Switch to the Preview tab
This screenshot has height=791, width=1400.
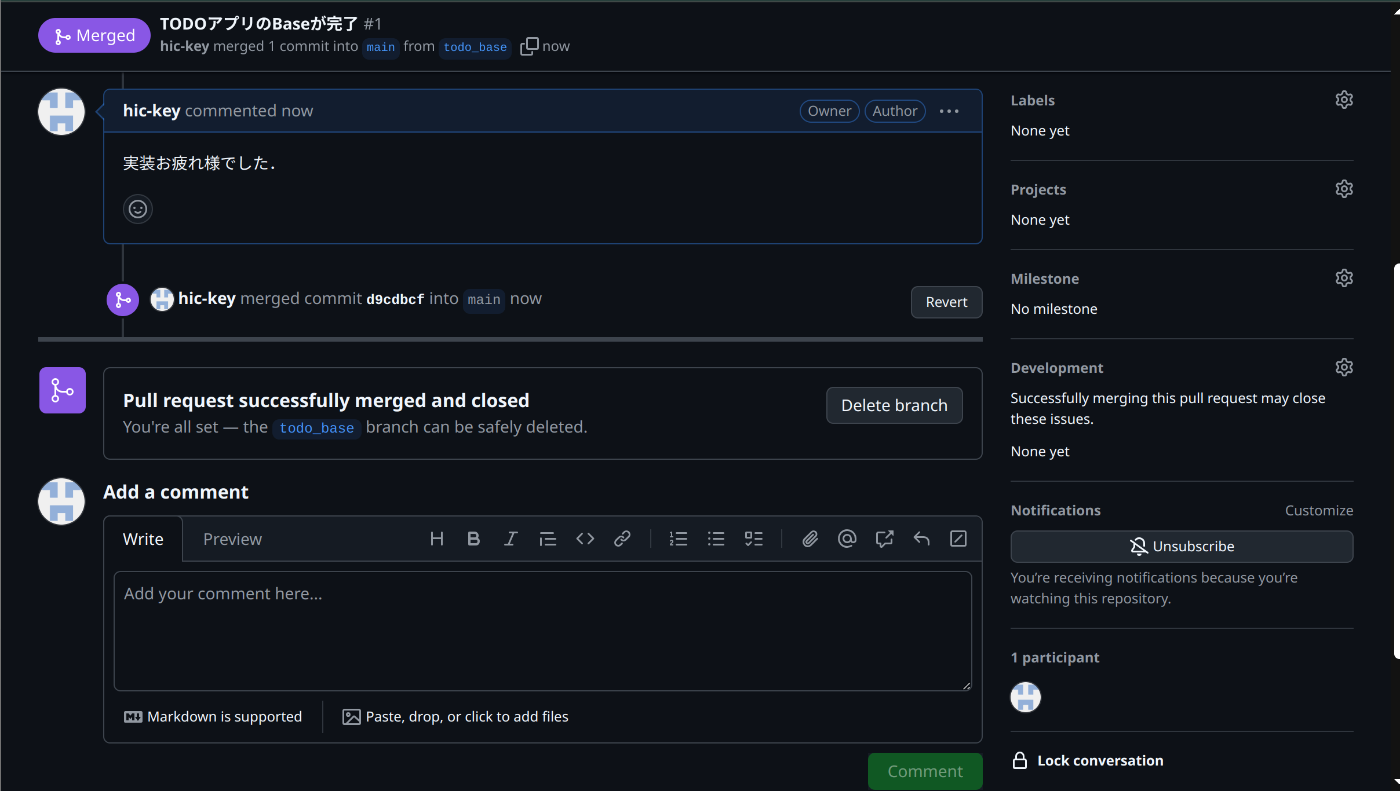tap(232, 539)
